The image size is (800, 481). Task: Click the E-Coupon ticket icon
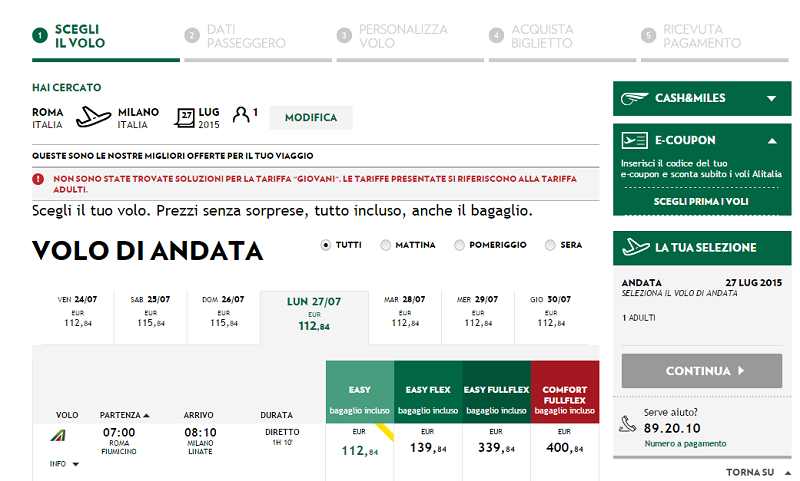(634, 140)
